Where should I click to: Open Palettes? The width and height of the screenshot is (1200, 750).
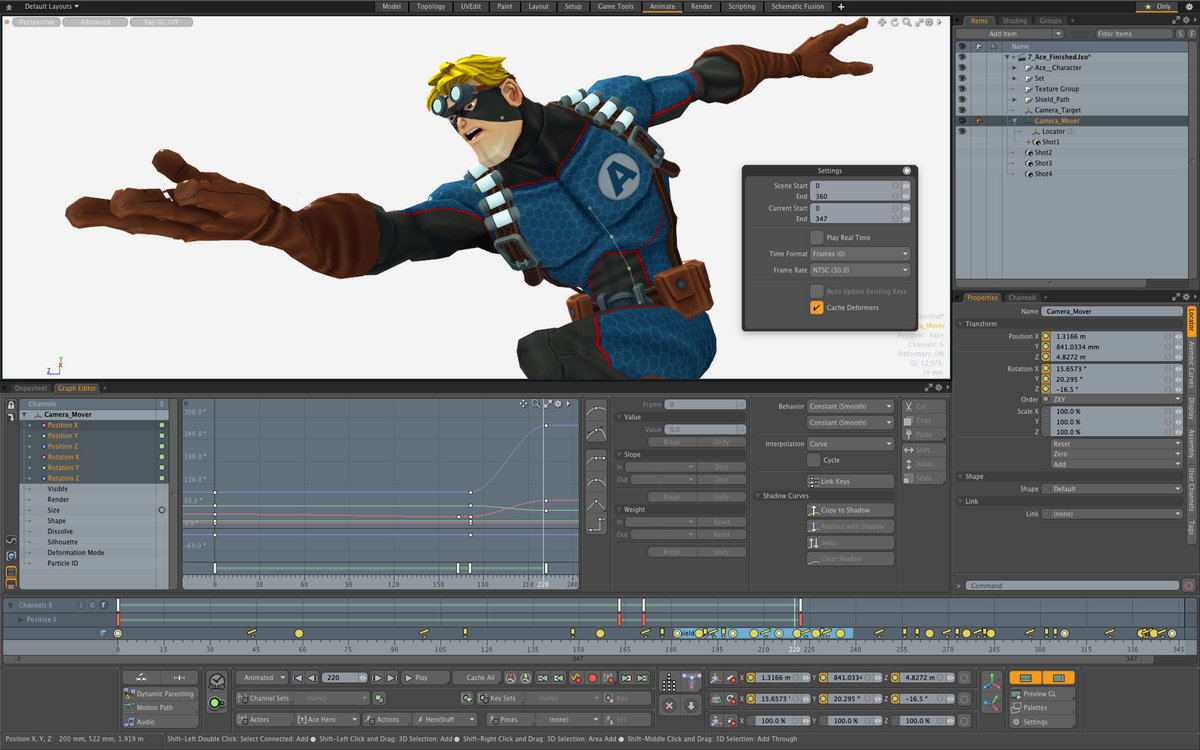click(x=1041, y=707)
